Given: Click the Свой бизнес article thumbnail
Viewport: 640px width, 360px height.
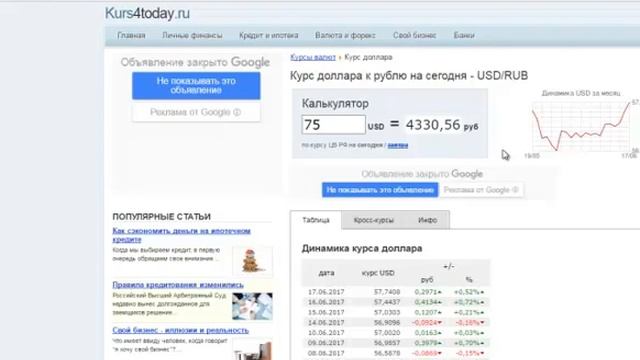Looking at the screenshot, I should [252, 350].
